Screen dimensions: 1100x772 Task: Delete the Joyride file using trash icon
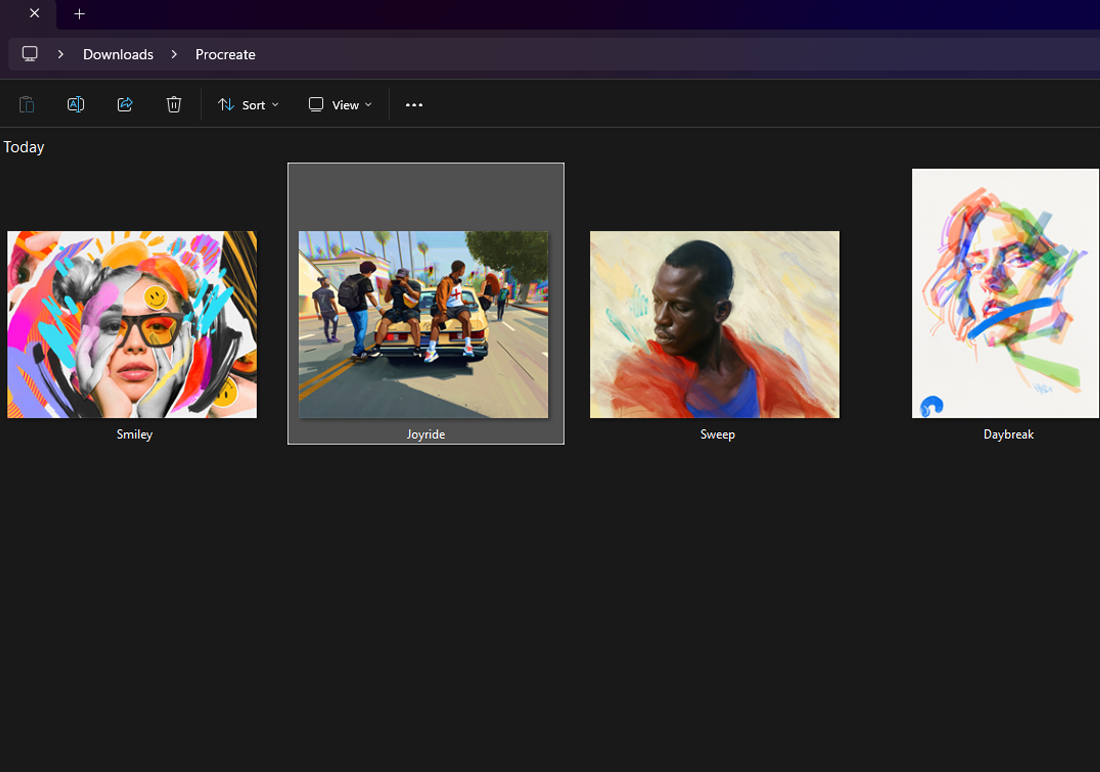click(173, 104)
